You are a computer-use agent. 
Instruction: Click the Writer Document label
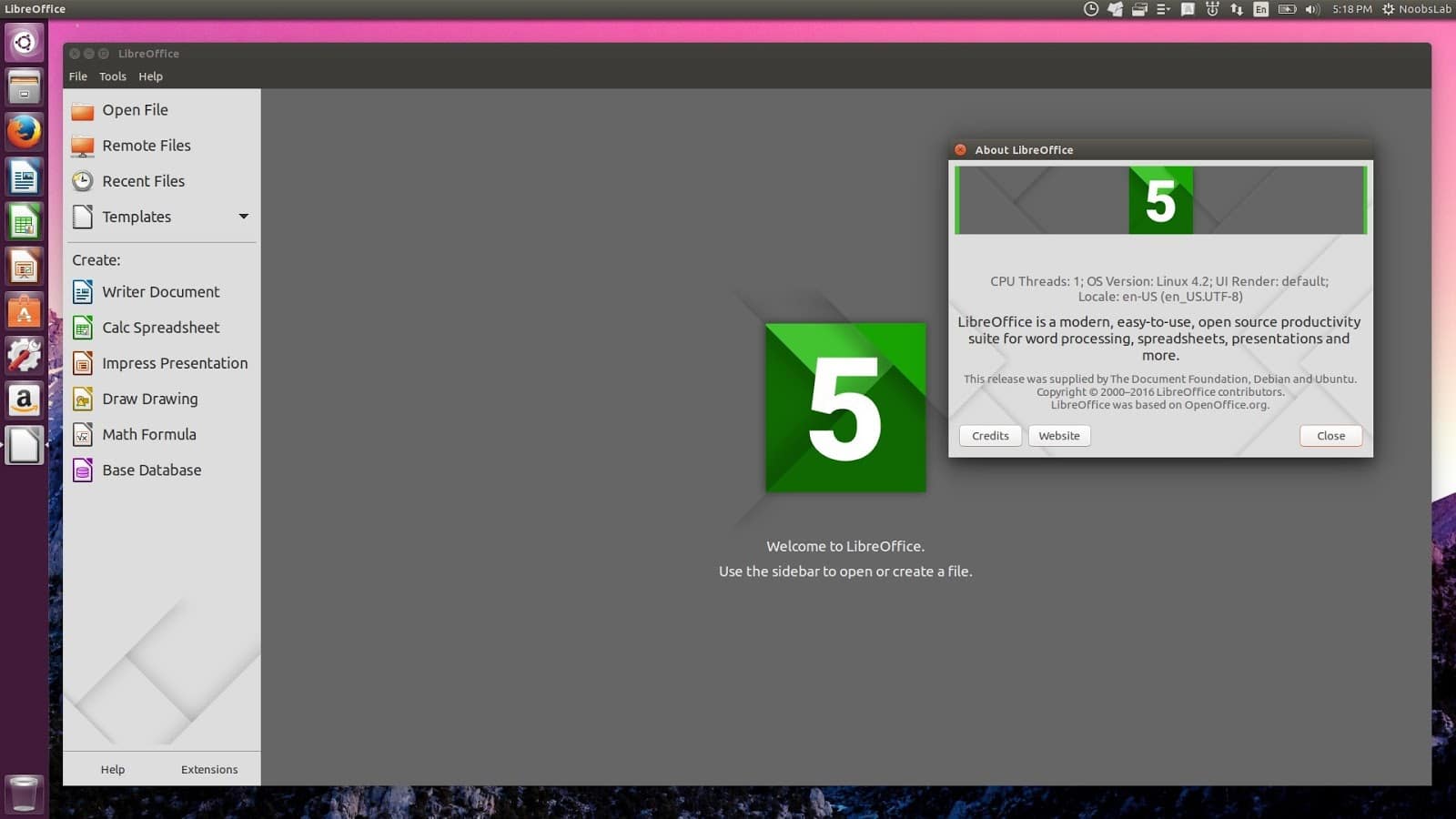(161, 292)
